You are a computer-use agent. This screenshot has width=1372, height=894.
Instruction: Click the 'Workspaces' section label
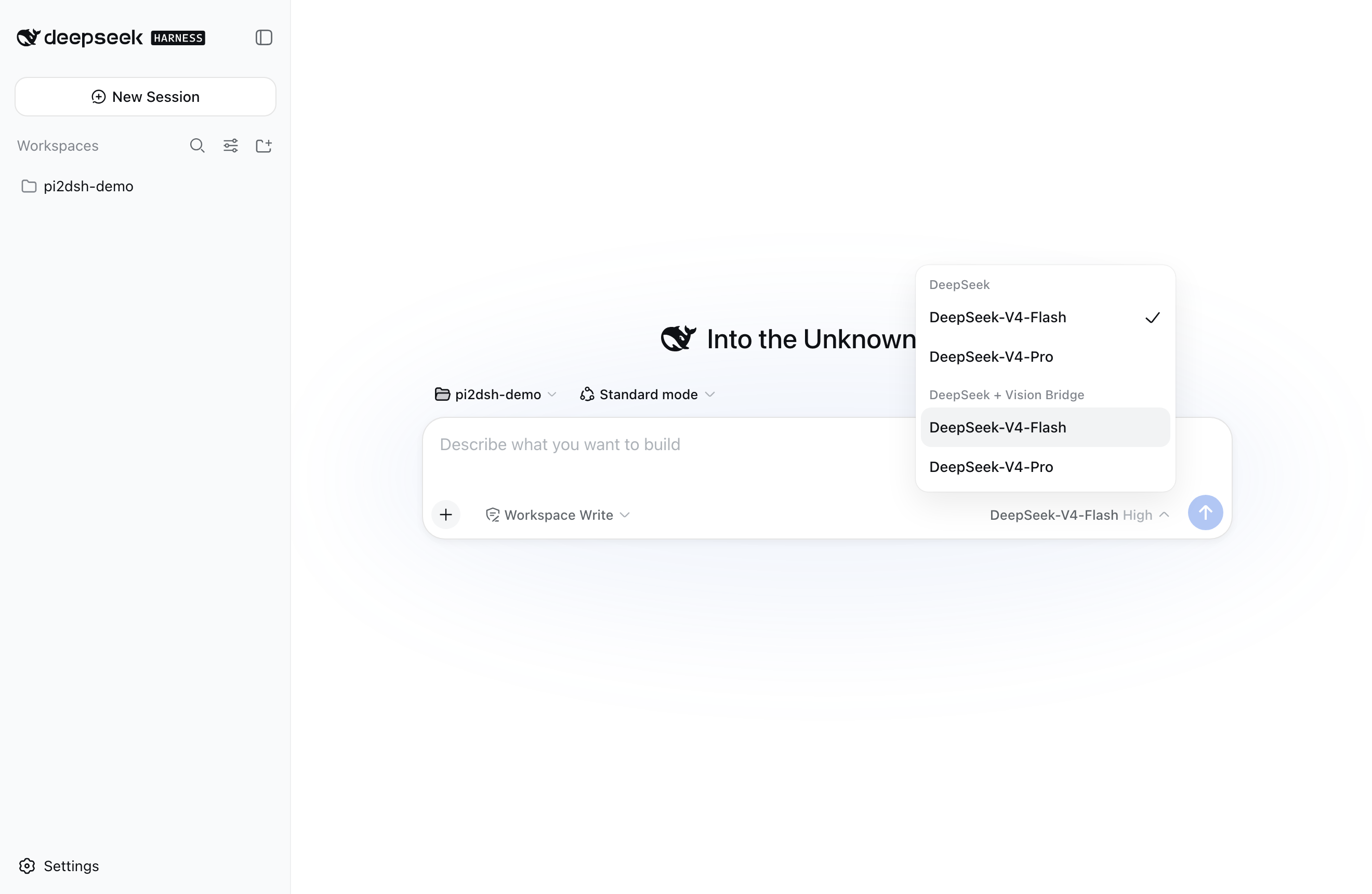[58, 146]
